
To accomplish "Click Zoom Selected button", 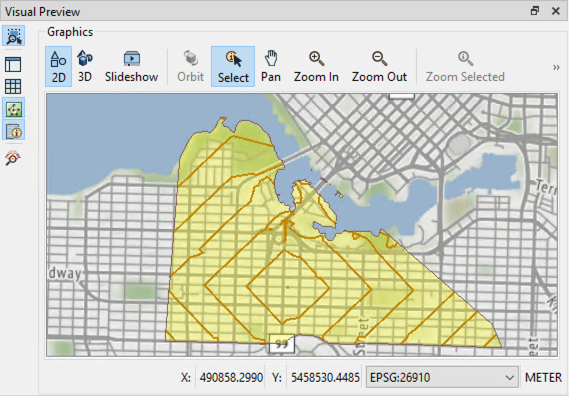I will point(465,66).
